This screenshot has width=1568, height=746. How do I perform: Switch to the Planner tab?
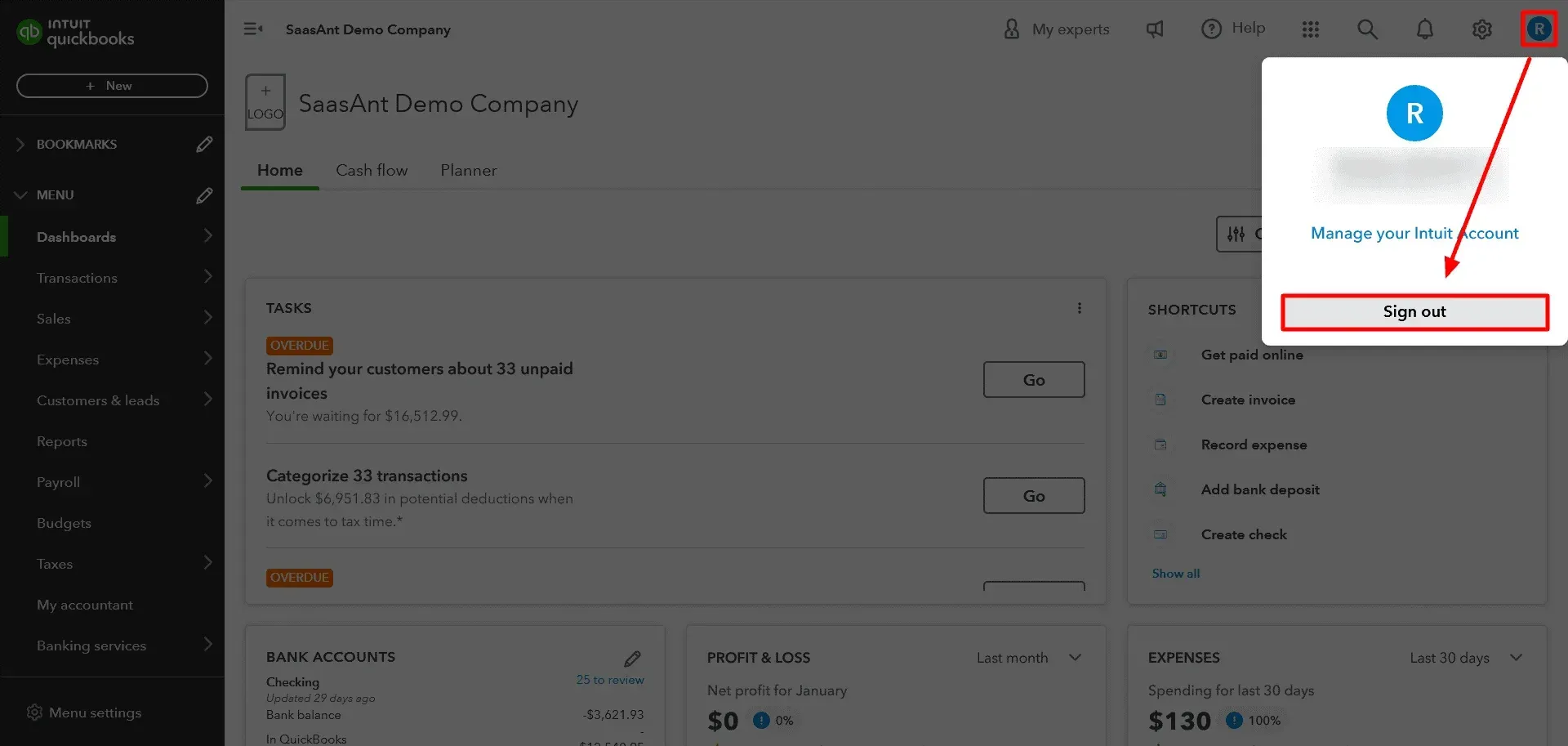pyautogui.click(x=469, y=170)
